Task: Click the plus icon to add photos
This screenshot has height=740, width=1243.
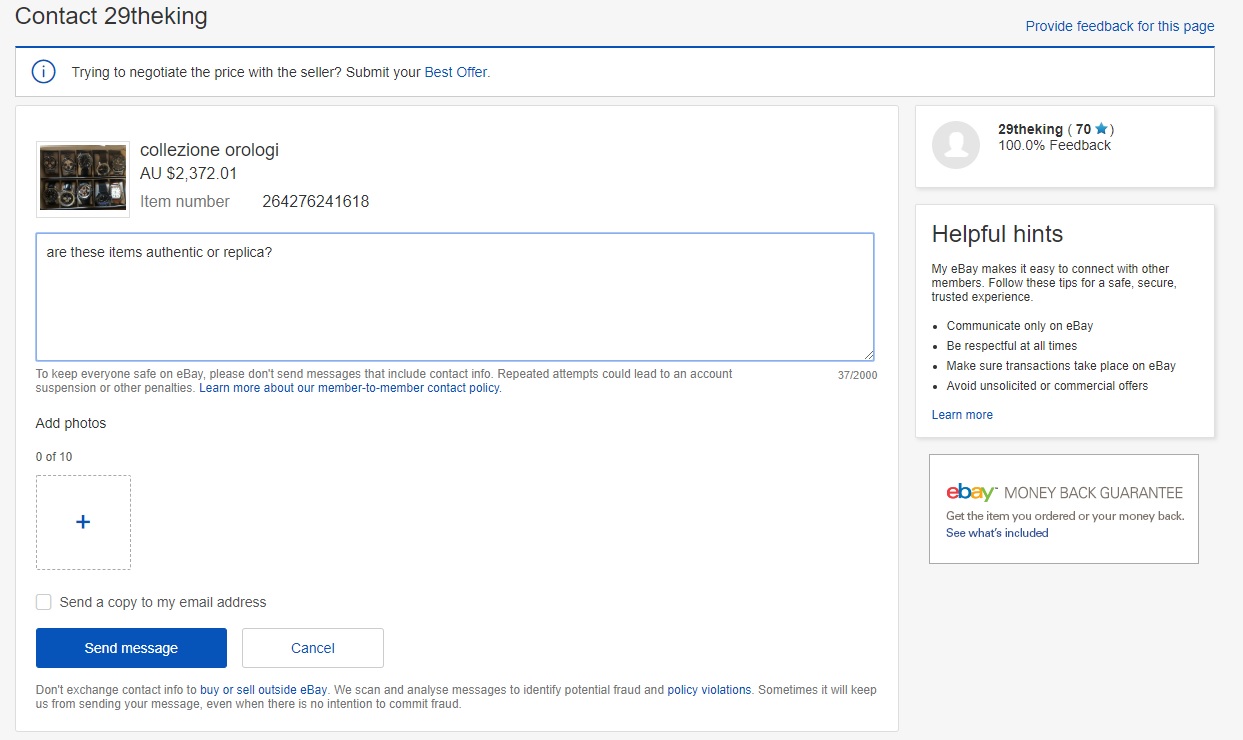Action: pos(83,522)
